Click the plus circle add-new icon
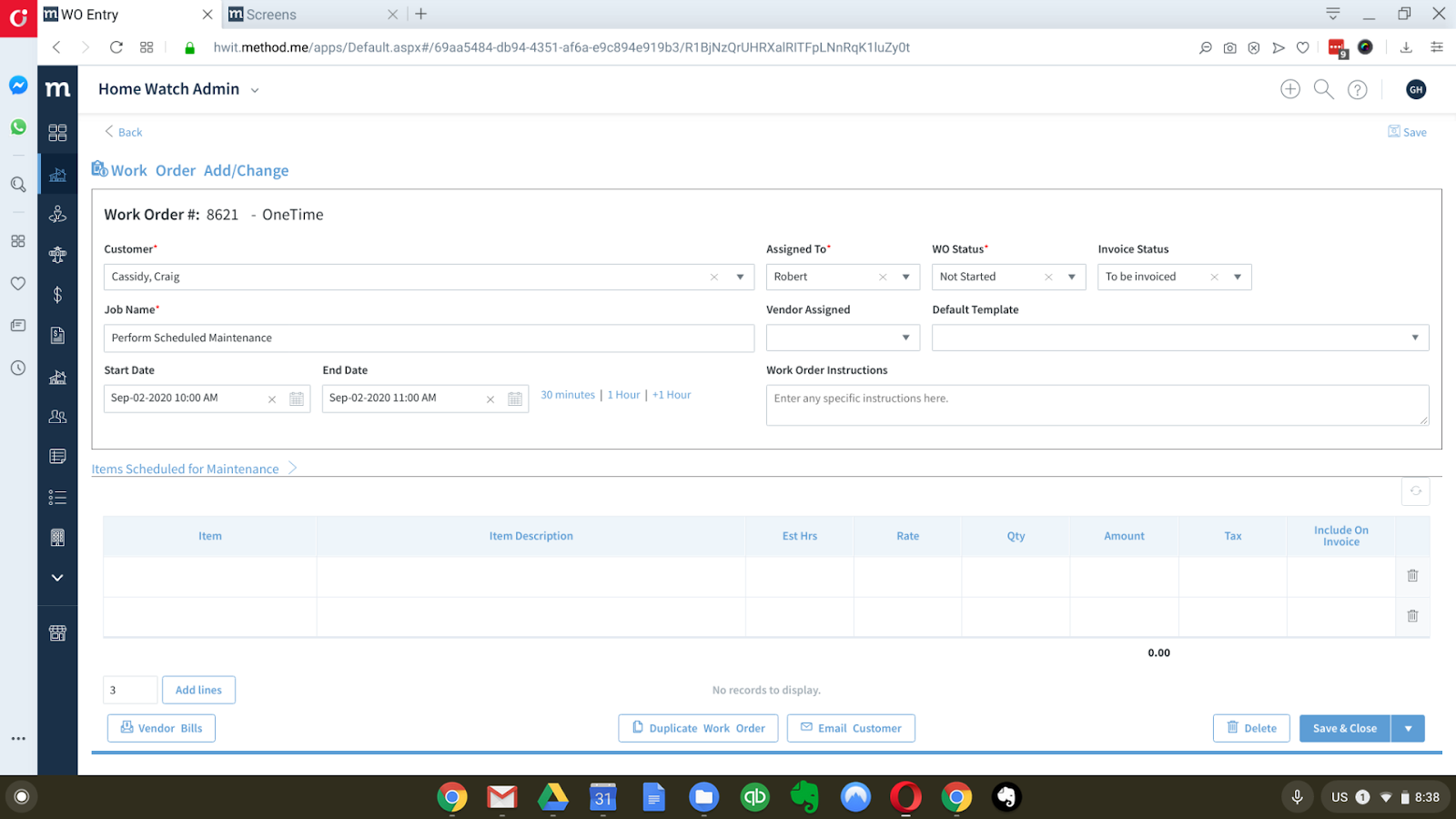 tap(1290, 89)
